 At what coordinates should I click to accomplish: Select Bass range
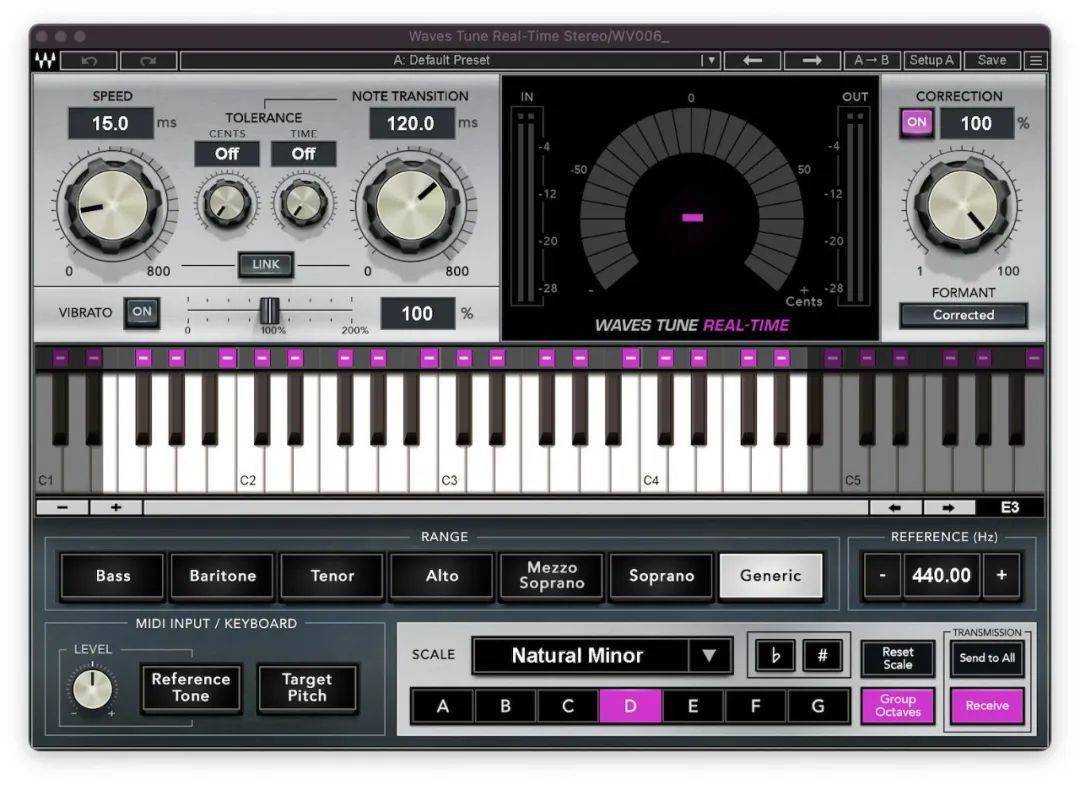(112, 576)
